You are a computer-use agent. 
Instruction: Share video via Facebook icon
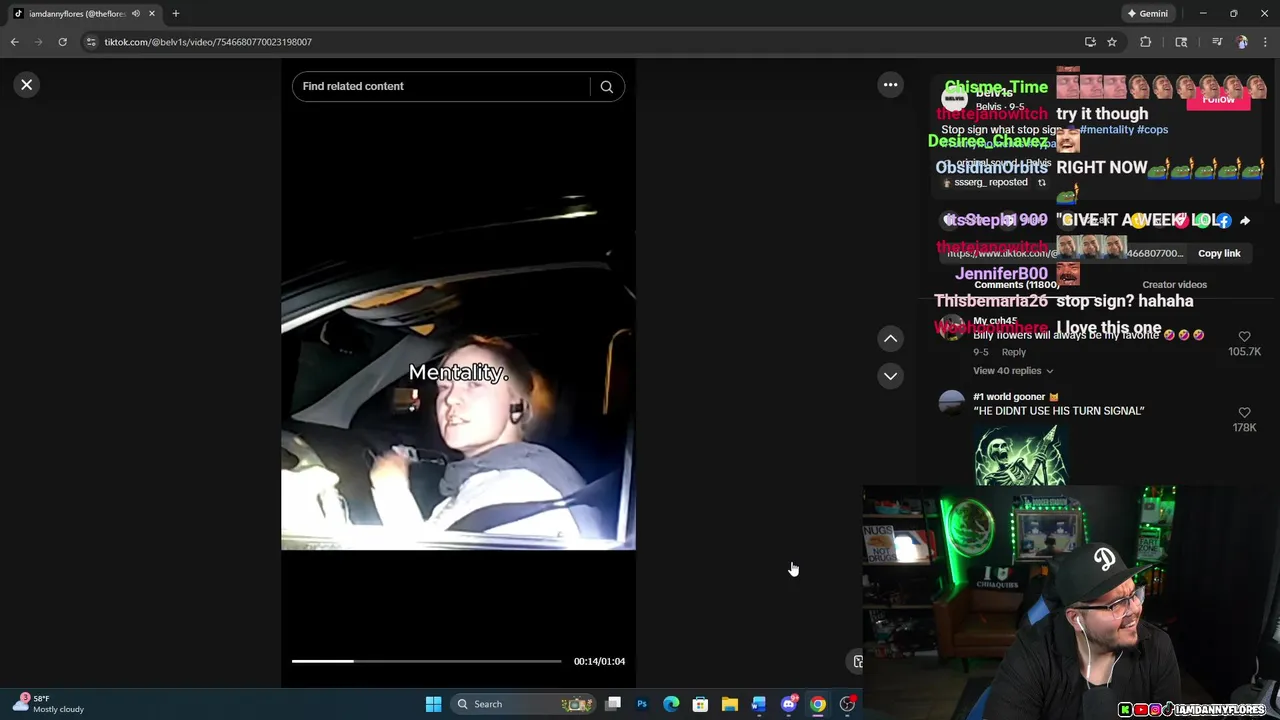pyautogui.click(x=1224, y=221)
